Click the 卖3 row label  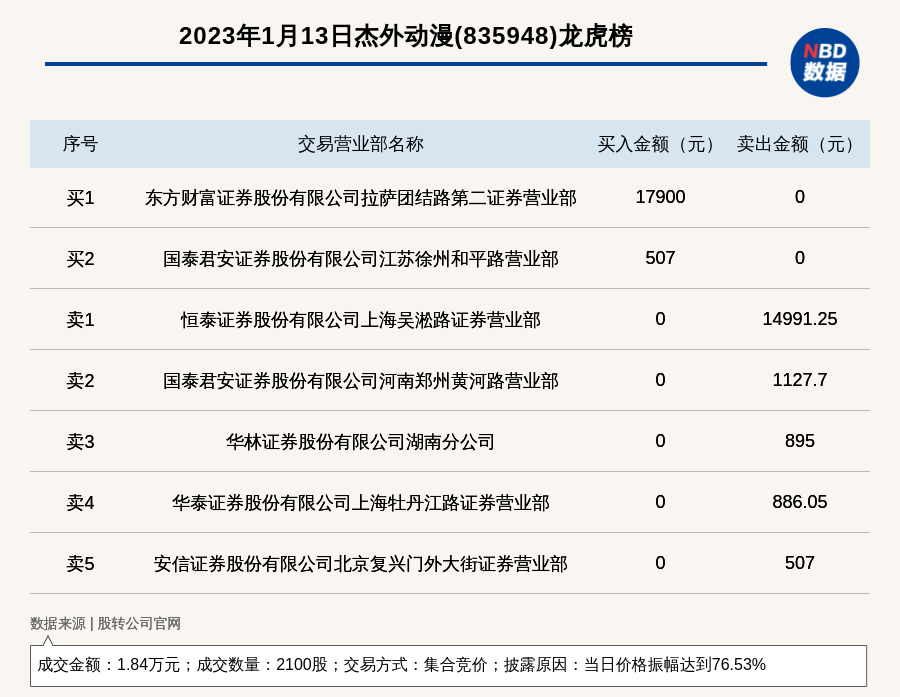click(x=80, y=442)
